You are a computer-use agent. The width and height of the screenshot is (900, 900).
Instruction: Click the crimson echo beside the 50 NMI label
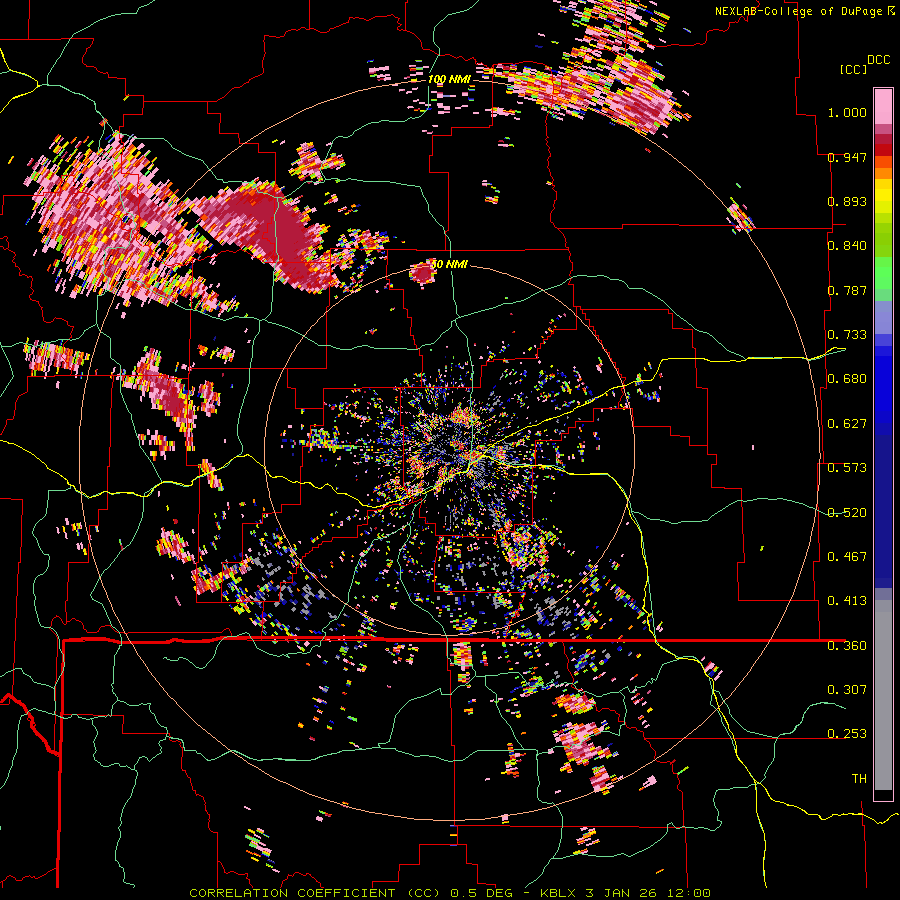point(422,273)
